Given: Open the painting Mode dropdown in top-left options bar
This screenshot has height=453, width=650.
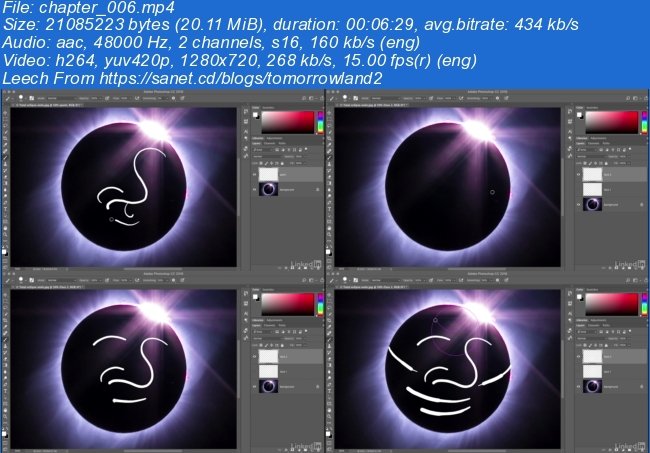Looking at the screenshot, I should [x=62, y=98].
